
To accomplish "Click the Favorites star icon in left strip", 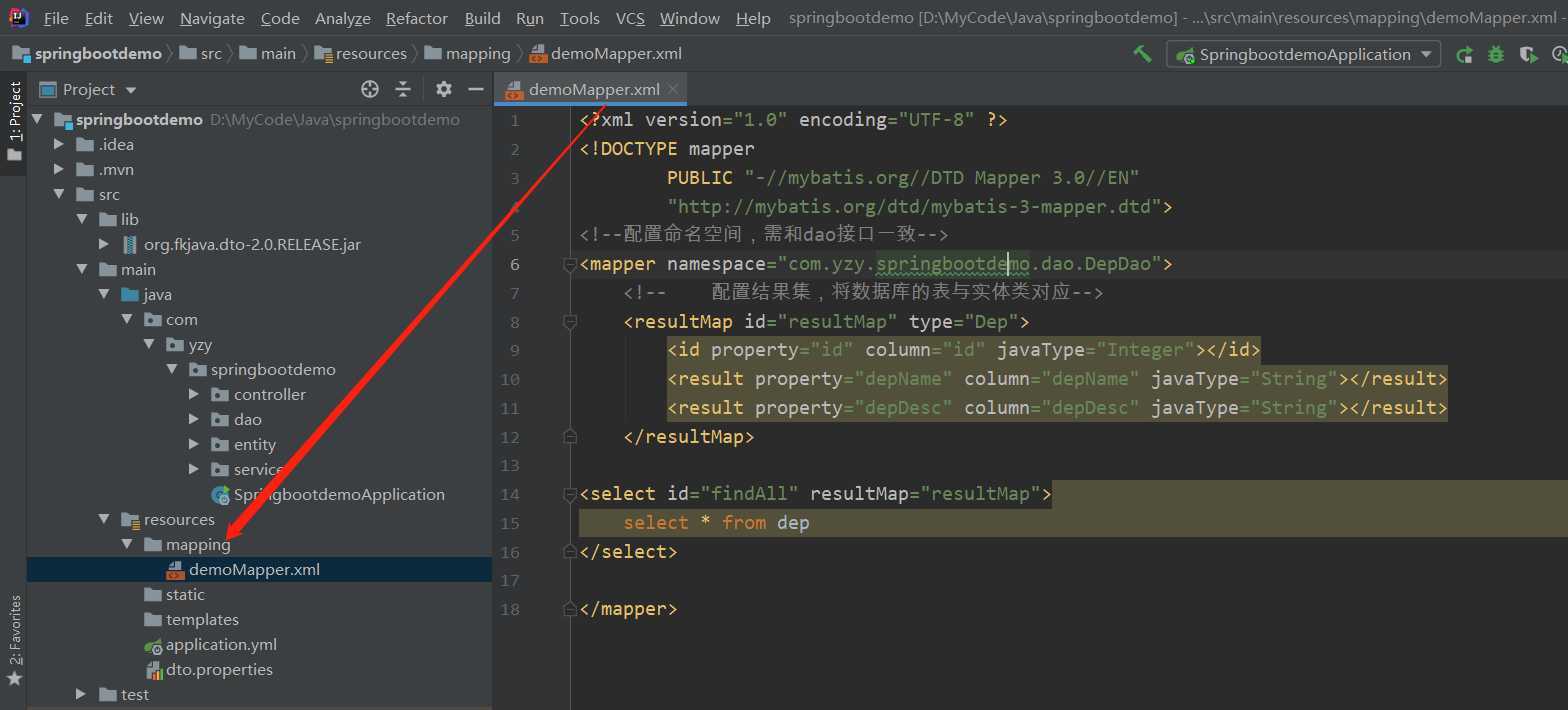I will (14, 678).
